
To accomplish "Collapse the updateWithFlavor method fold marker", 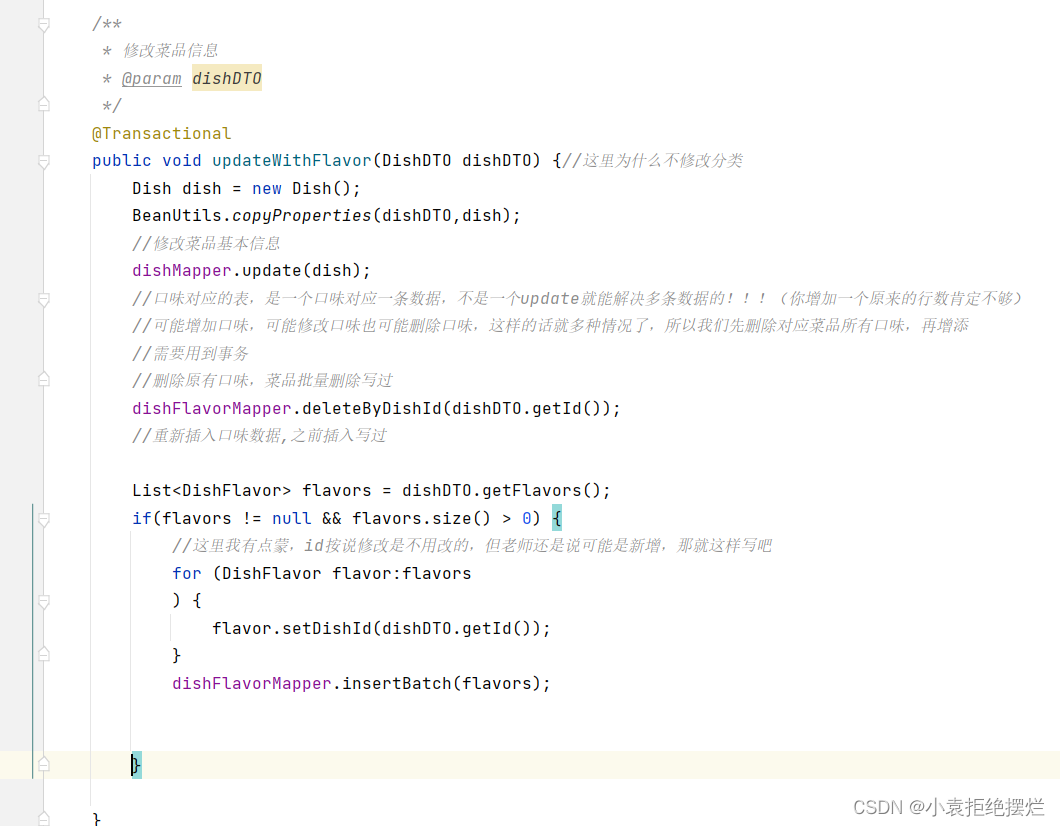I will [x=44, y=162].
